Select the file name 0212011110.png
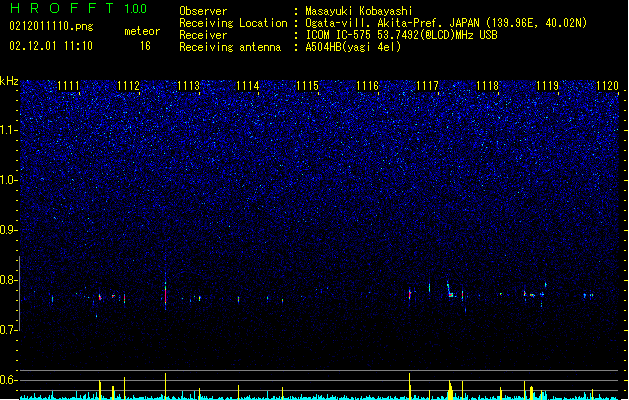The height and width of the screenshot is (400, 629). [x=51, y=26]
